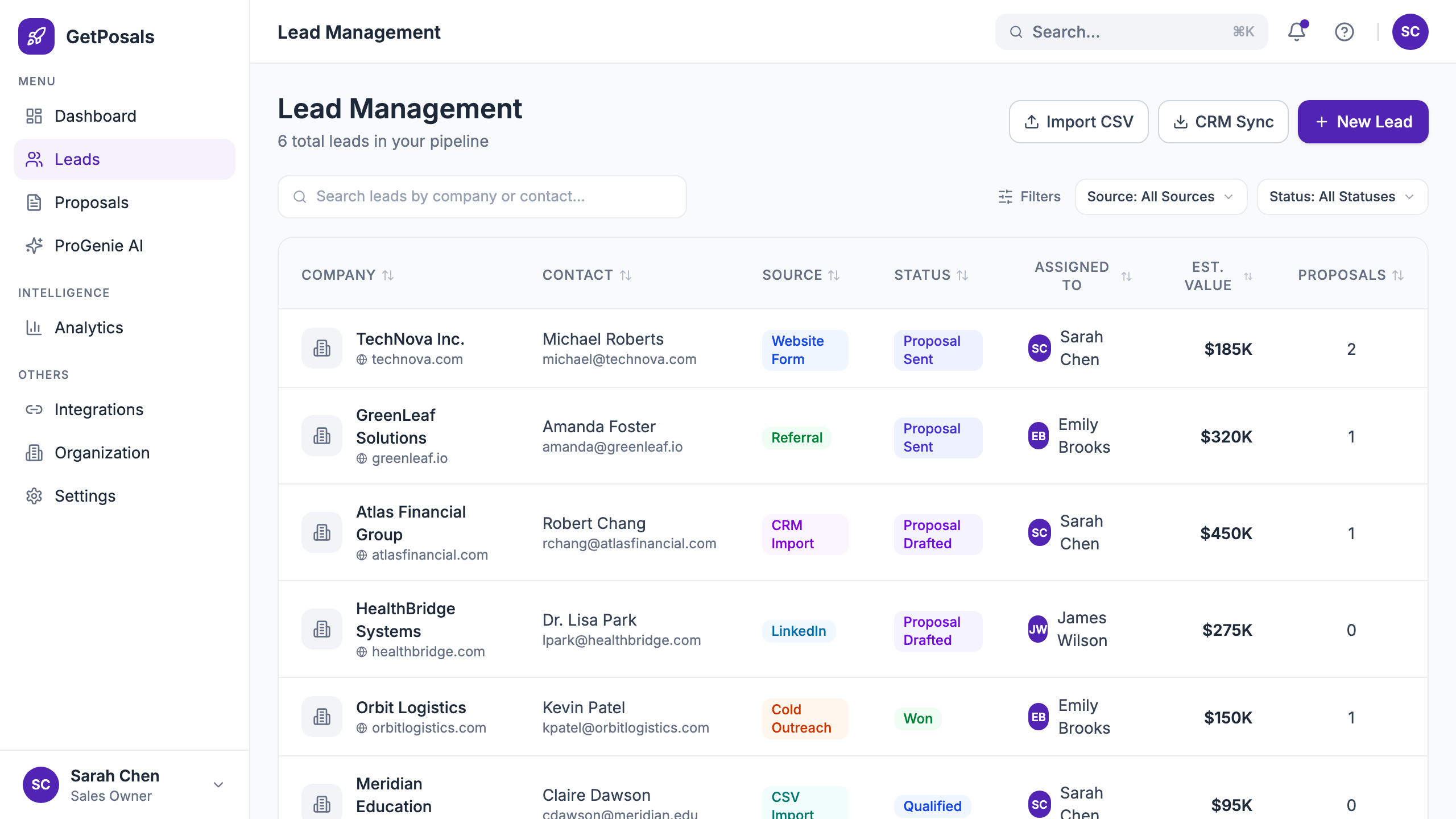Image resolution: width=1456 pixels, height=819 pixels.
Task: Click globe icon beside orbitlogistics.com
Action: coord(362,728)
